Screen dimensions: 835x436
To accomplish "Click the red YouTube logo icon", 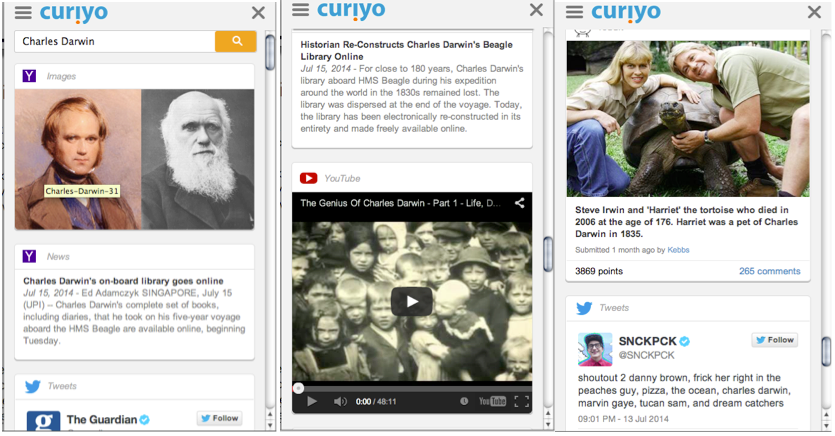I will [308, 178].
